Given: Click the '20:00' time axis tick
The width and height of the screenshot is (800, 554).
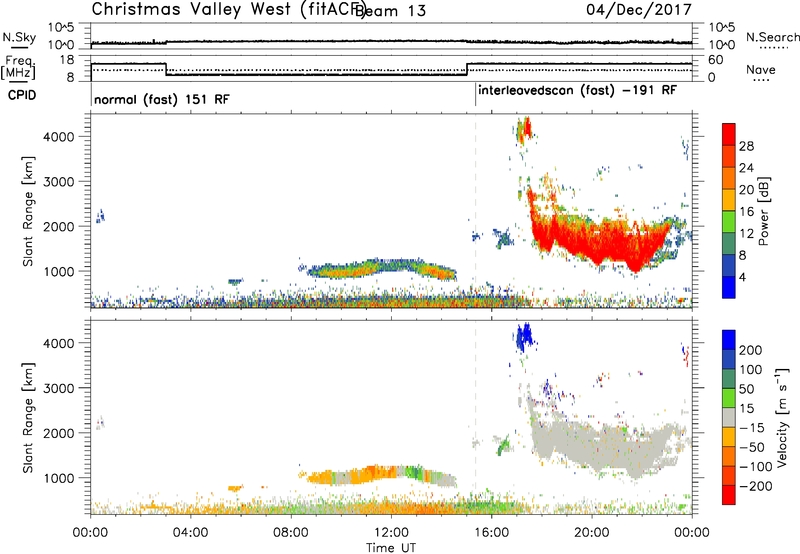Looking at the screenshot, I should pyautogui.click(x=591, y=533).
